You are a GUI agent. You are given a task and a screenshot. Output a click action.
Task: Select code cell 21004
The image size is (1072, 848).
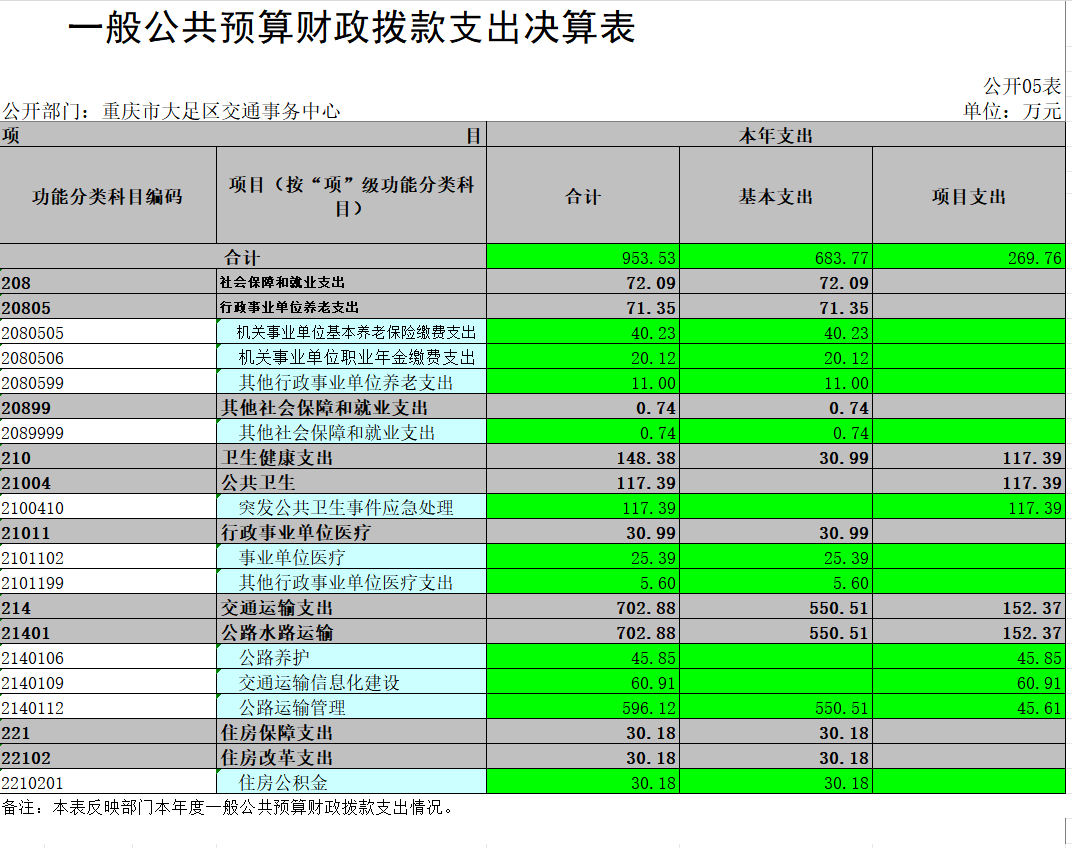point(108,483)
